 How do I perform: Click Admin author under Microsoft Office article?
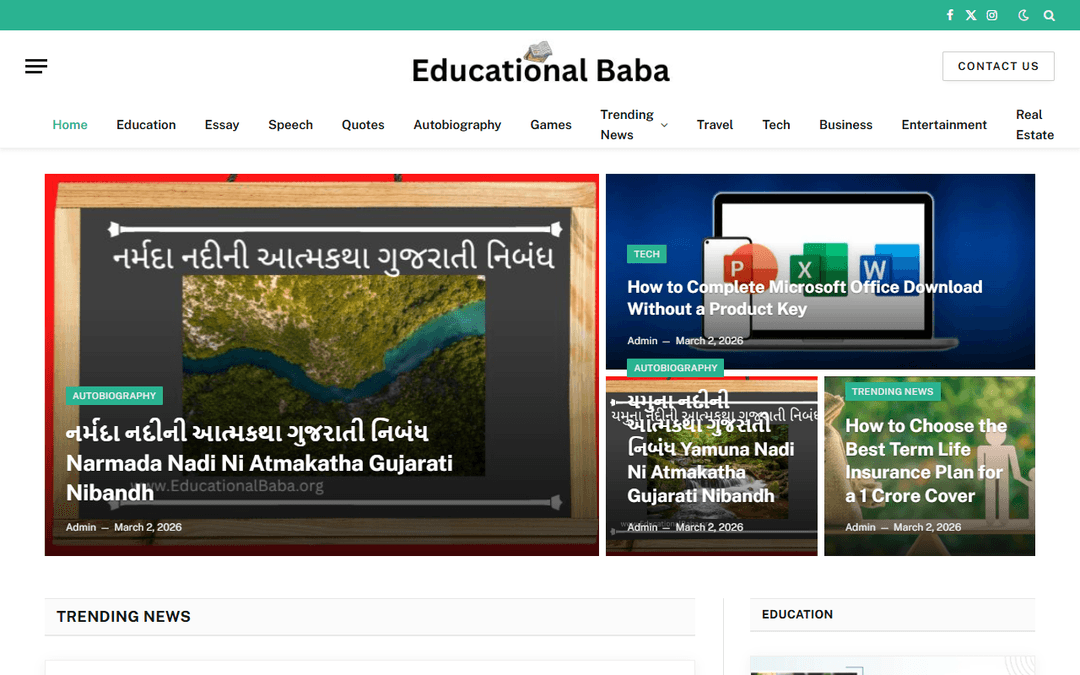[x=642, y=340]
